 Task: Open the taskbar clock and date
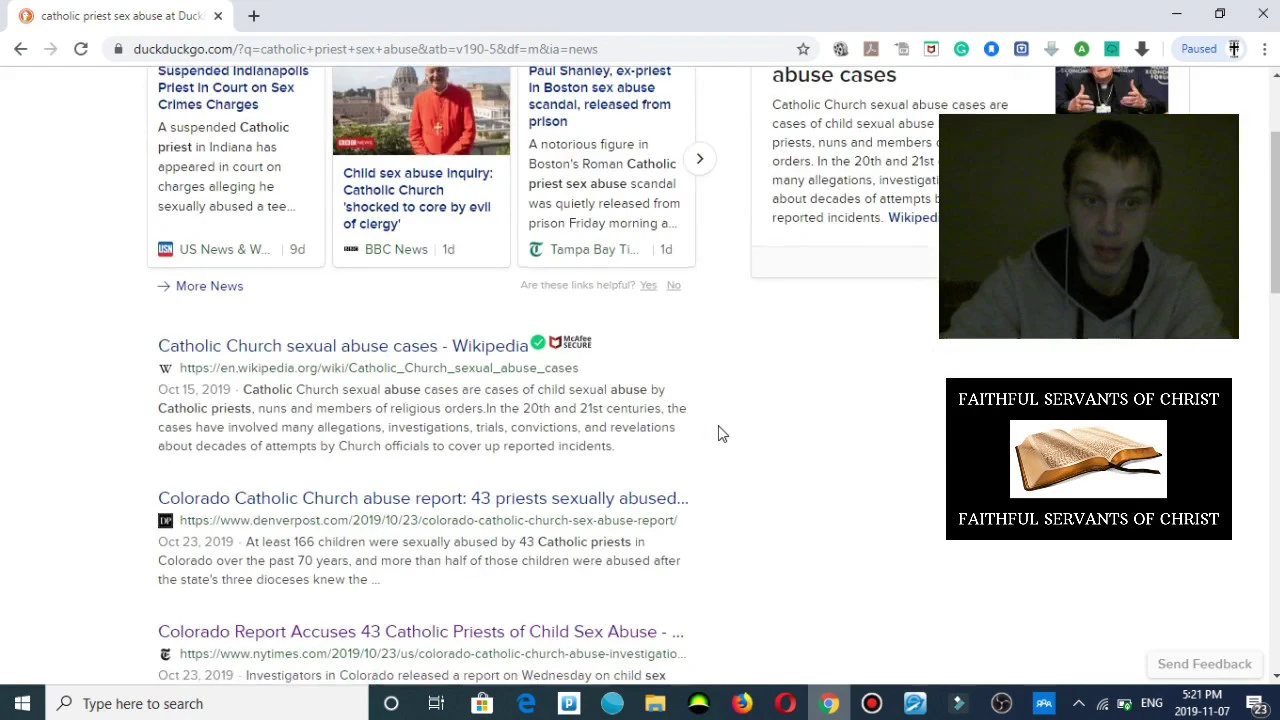1201,703
